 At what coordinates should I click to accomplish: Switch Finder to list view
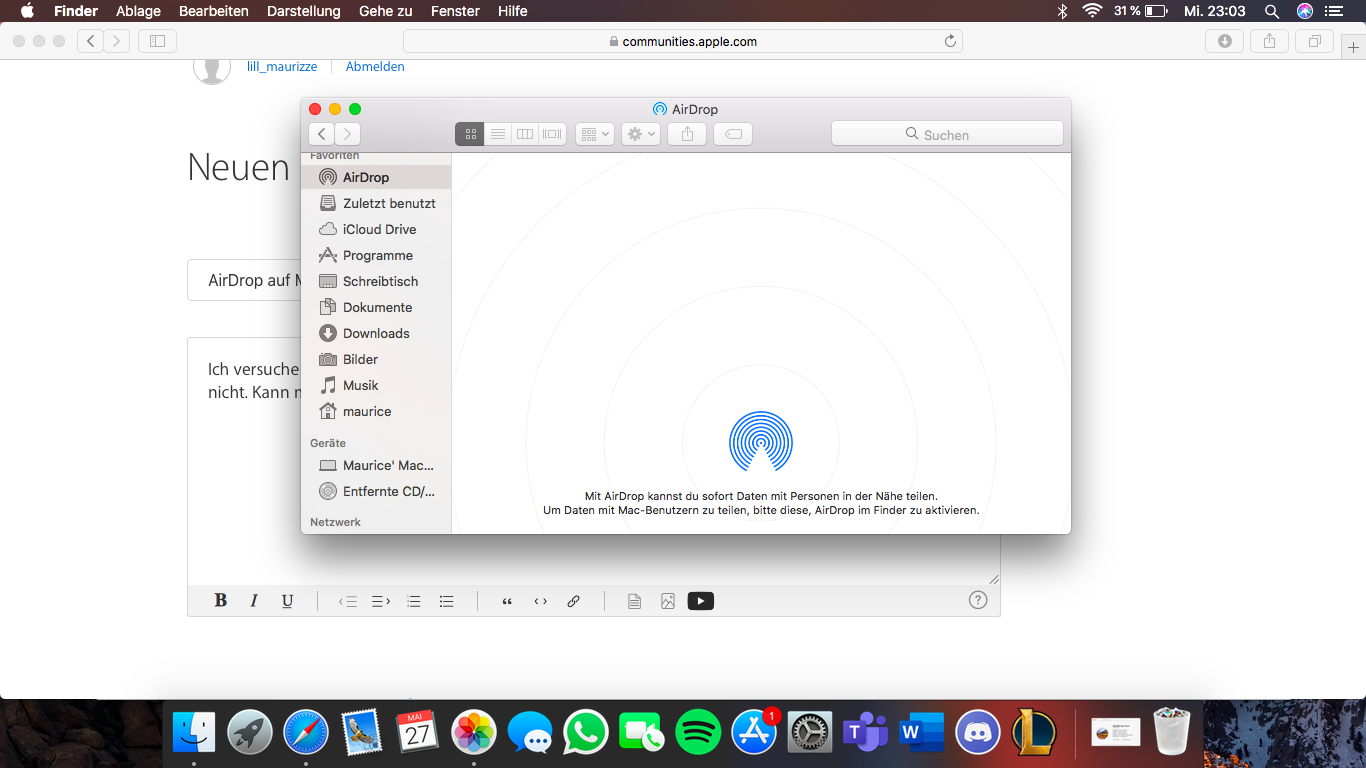pyautogui.click(x=497, y=134)
